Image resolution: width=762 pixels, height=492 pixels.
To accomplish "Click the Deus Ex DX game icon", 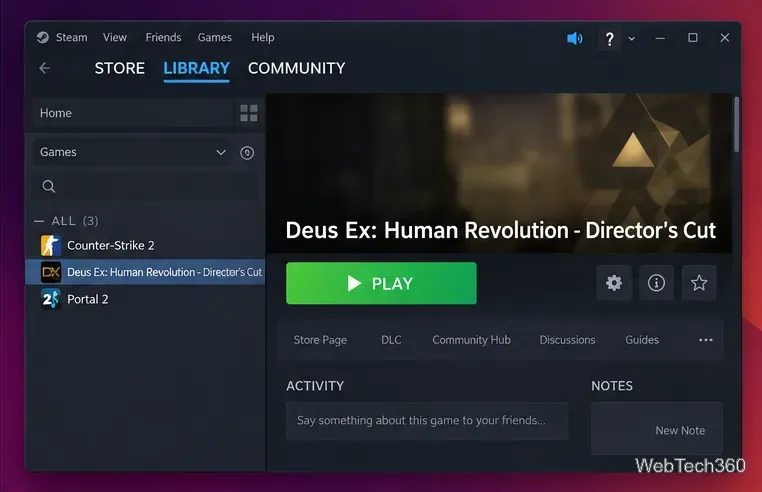I will [x=51, y=272].
